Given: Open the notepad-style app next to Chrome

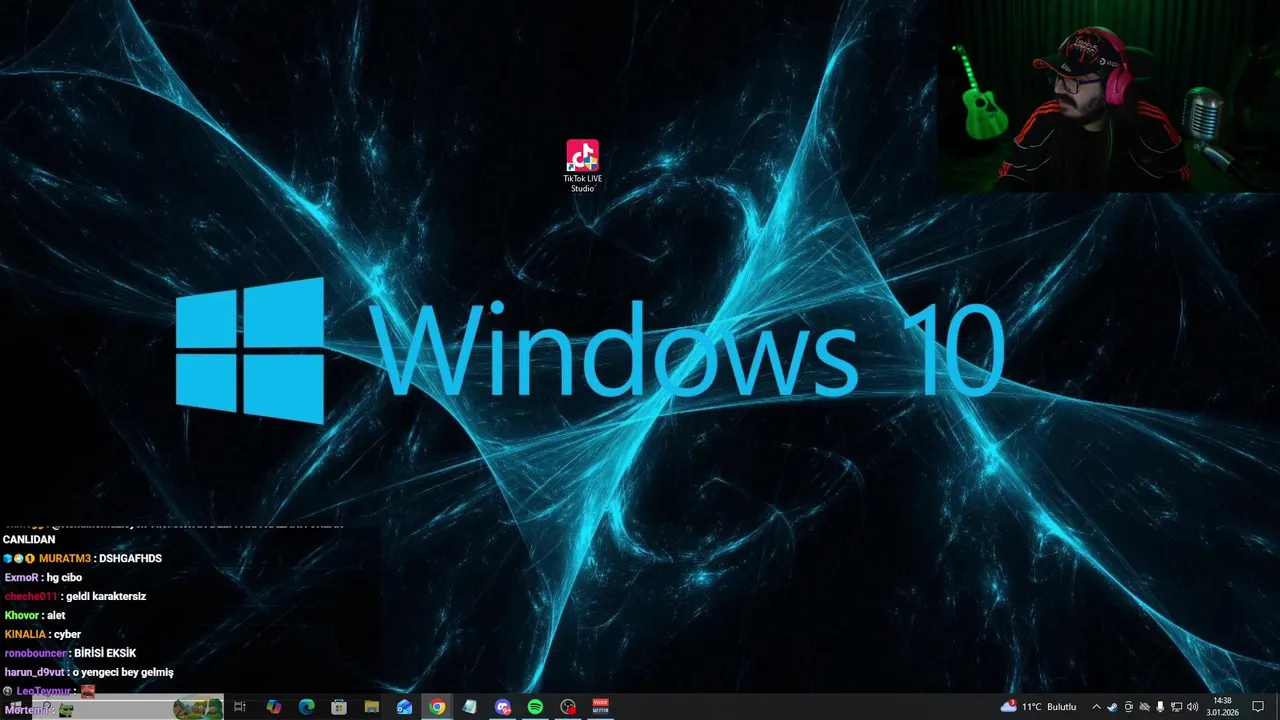Looking at the screenshot, I should pyautogui.click(x=469, y=707).
